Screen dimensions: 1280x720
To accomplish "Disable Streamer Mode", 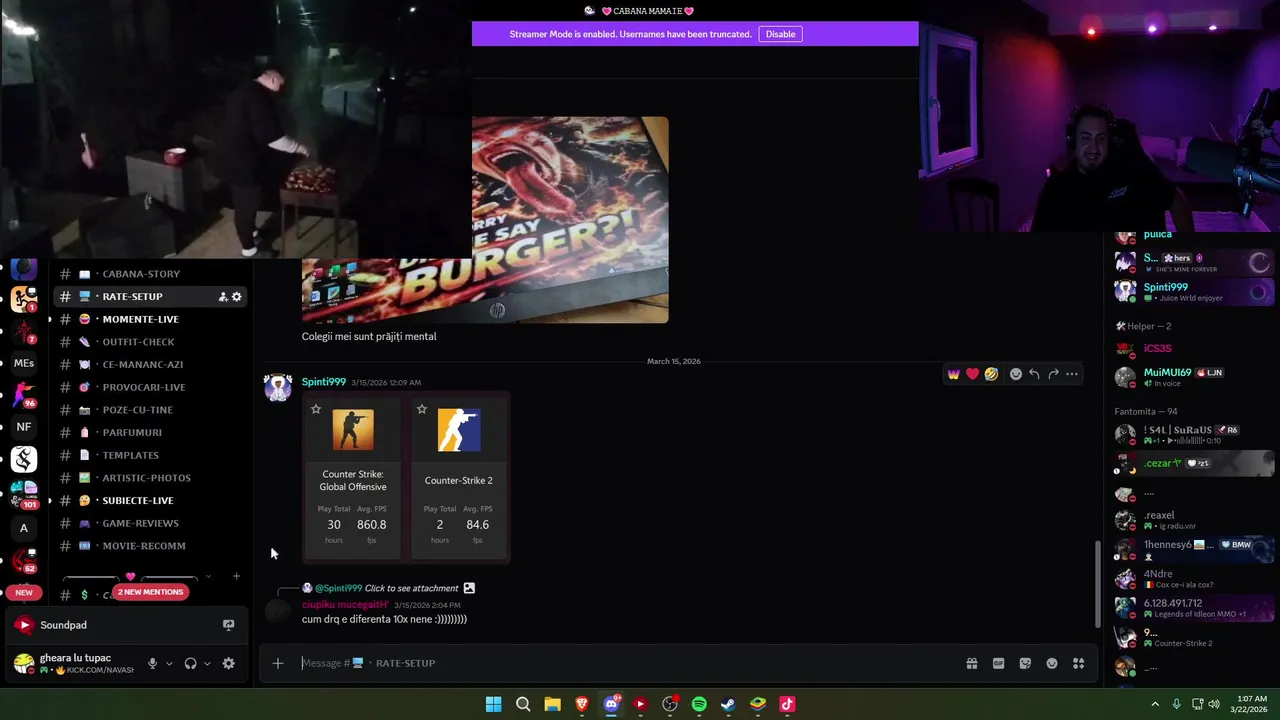I will click(x=781, y=34).
